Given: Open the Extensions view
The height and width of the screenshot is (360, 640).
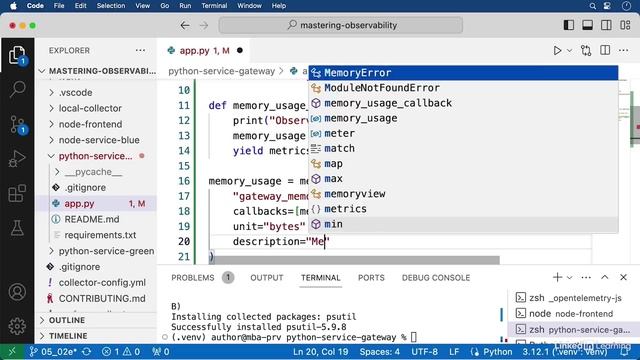Looking at the screenshot, I should click(x=17, y=193).
